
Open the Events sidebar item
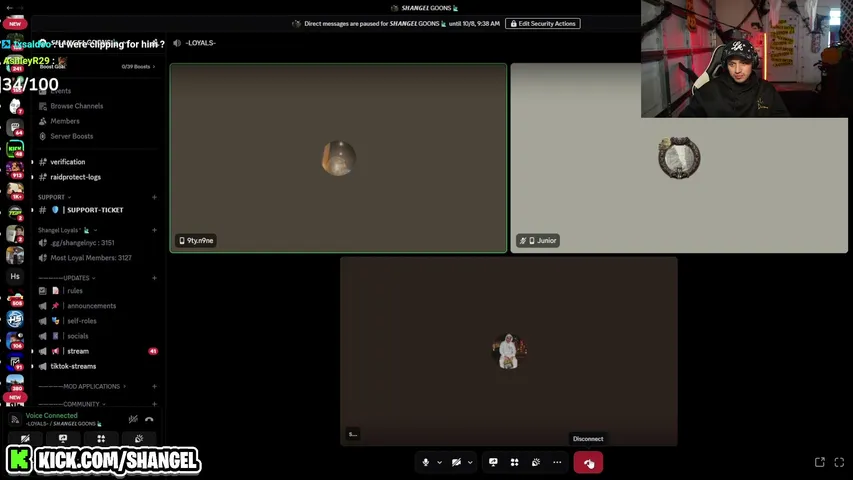(x=60, y=91)
